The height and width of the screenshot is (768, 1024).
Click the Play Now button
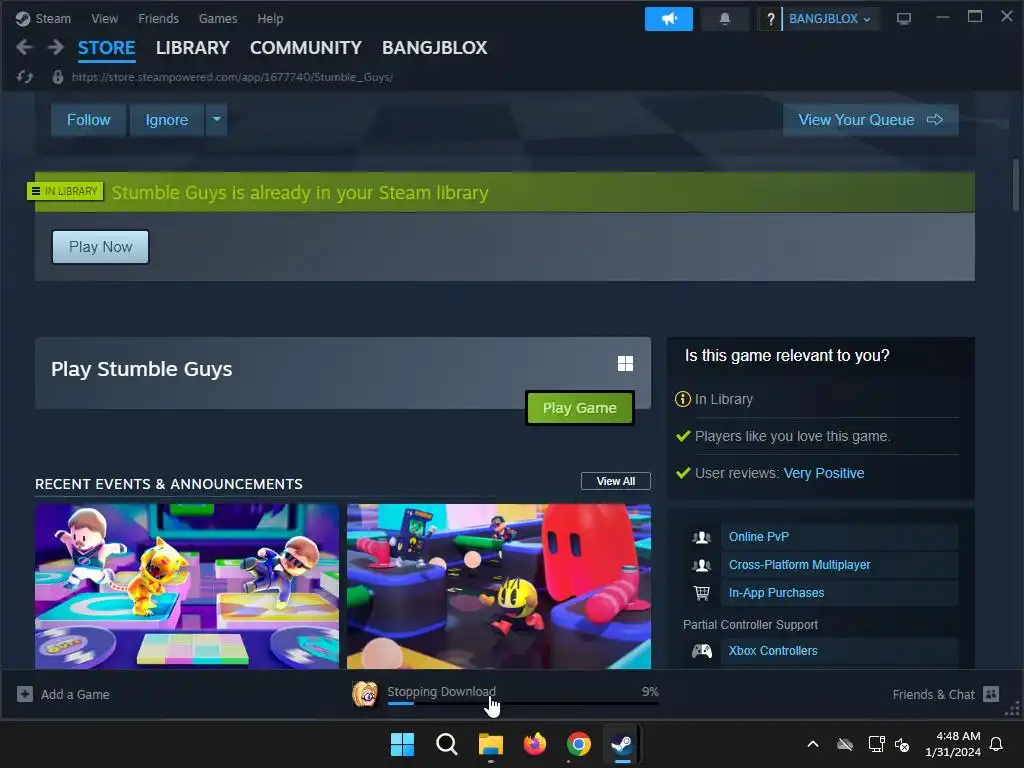coord(101,247)
